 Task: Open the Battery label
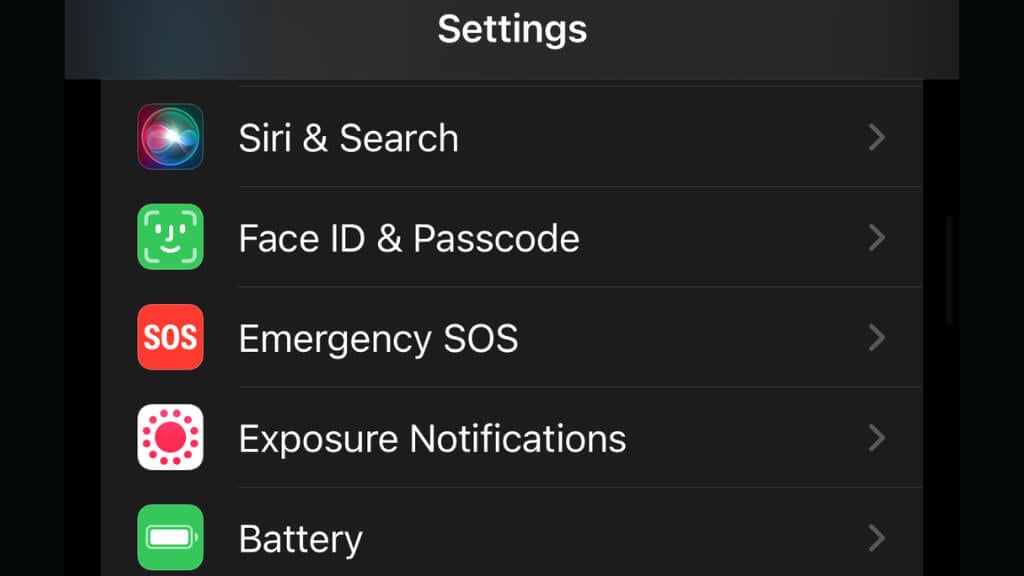point(300,540)
